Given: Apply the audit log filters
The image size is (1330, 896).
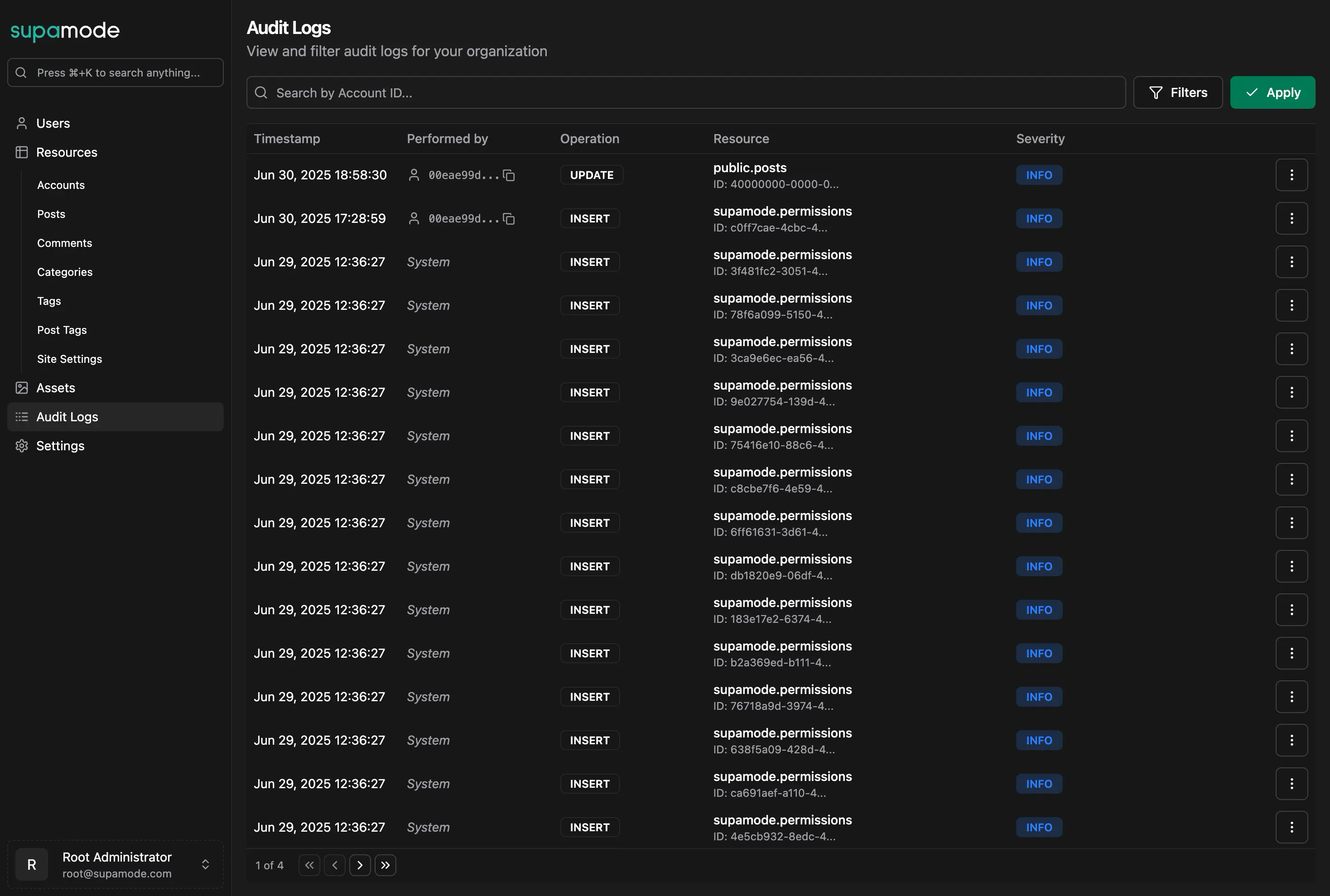Looking at the screenshot, I should coord(1272,92).
